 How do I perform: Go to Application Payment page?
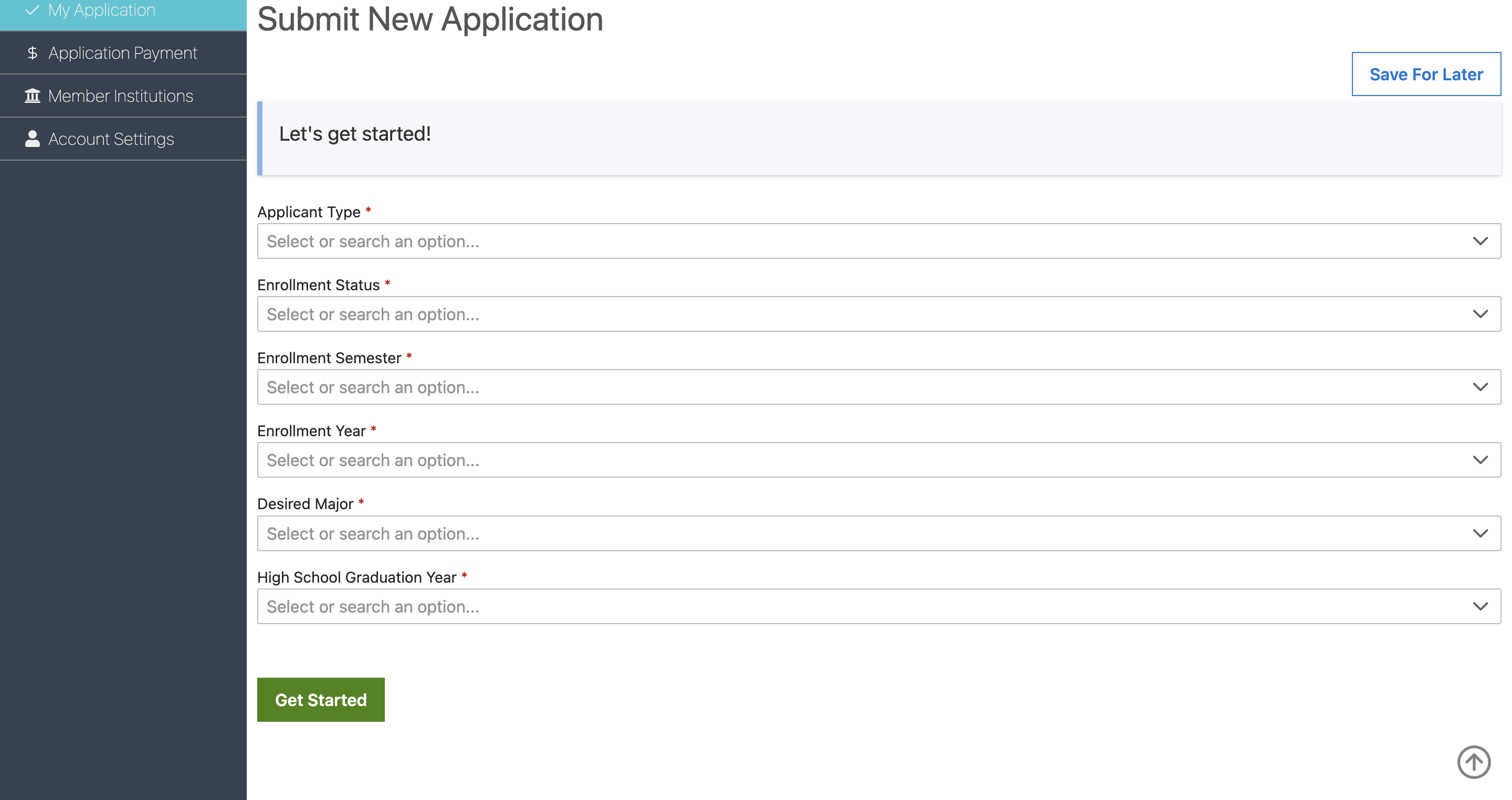click(122, 53)
